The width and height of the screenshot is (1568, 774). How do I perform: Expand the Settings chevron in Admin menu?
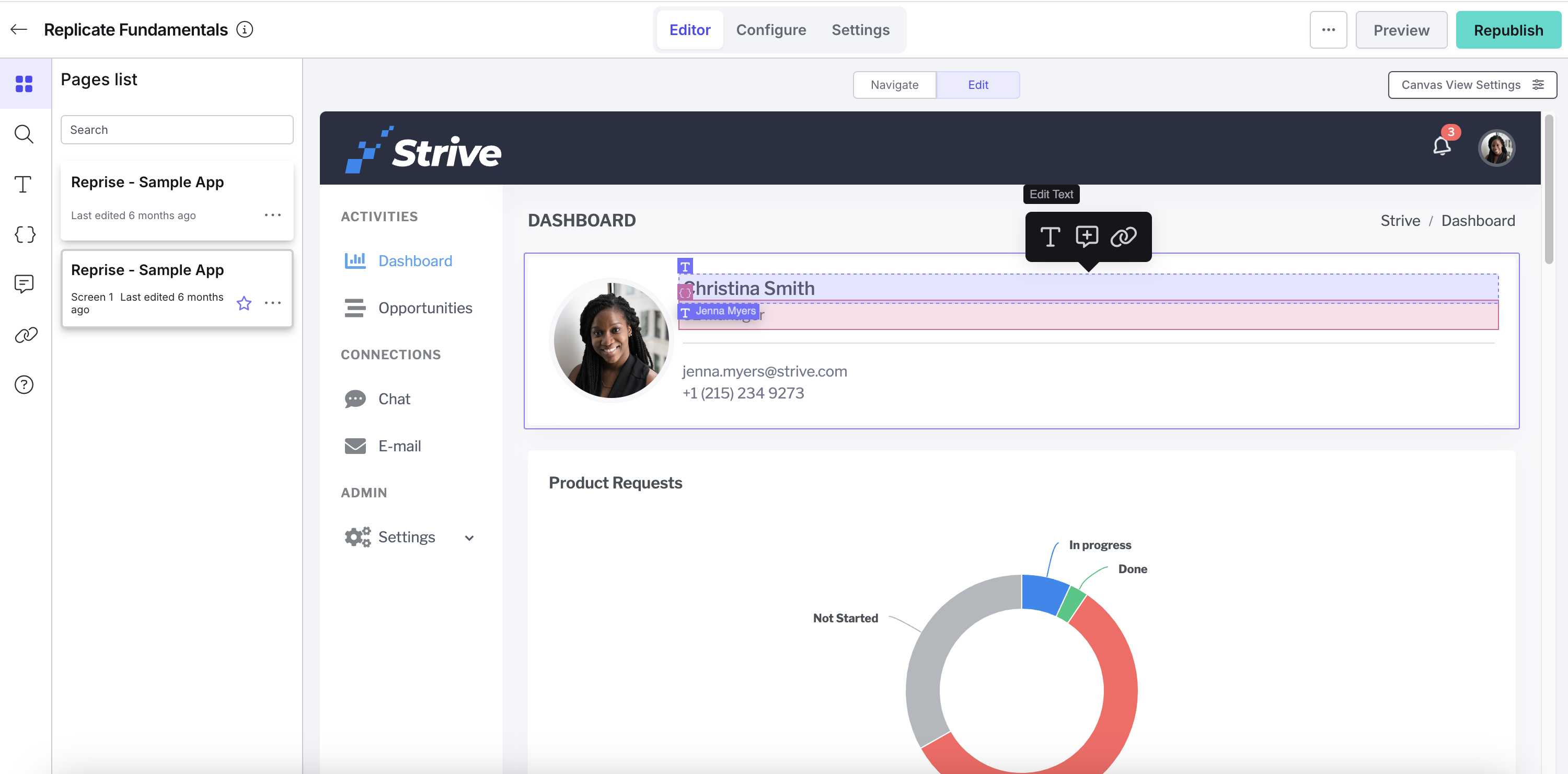[469, 538]
